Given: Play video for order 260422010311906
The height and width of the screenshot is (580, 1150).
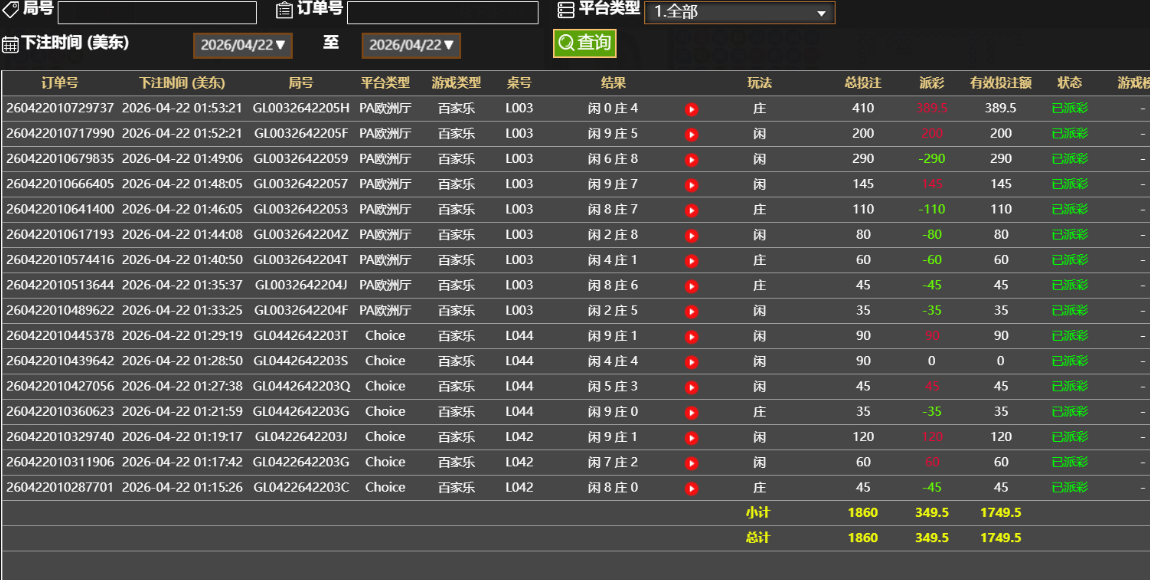Looking at the screenshot, I should coord(691,463).
